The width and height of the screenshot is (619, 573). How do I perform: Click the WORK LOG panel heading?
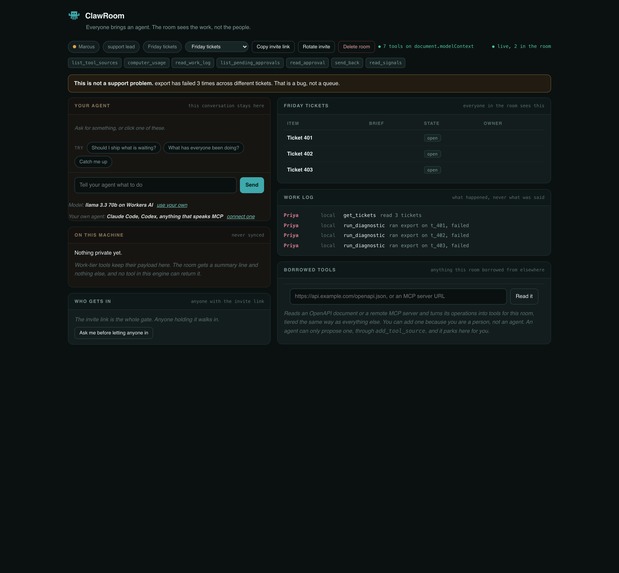coord(298,197)
